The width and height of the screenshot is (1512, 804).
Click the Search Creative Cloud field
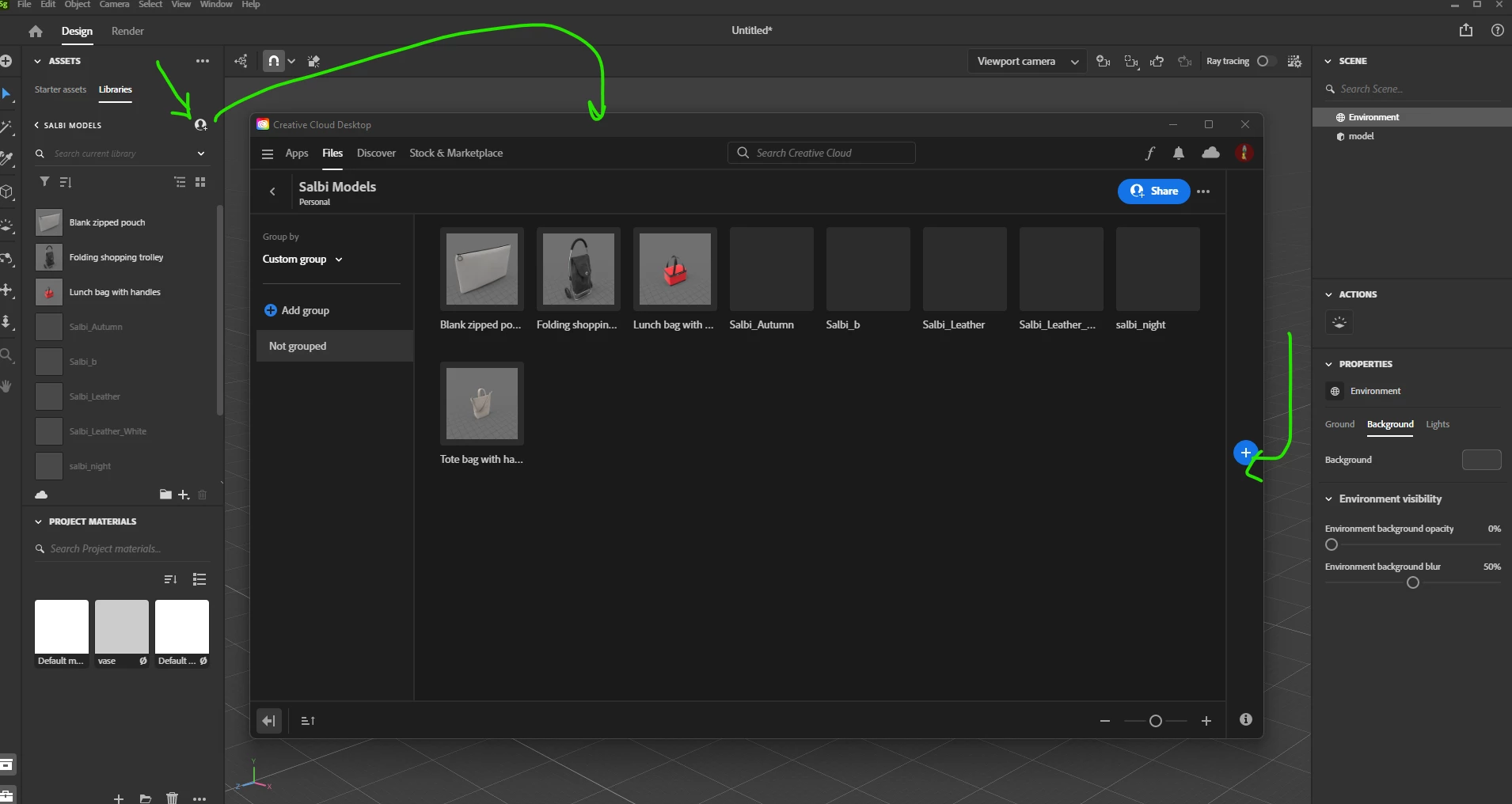(821, 153)
